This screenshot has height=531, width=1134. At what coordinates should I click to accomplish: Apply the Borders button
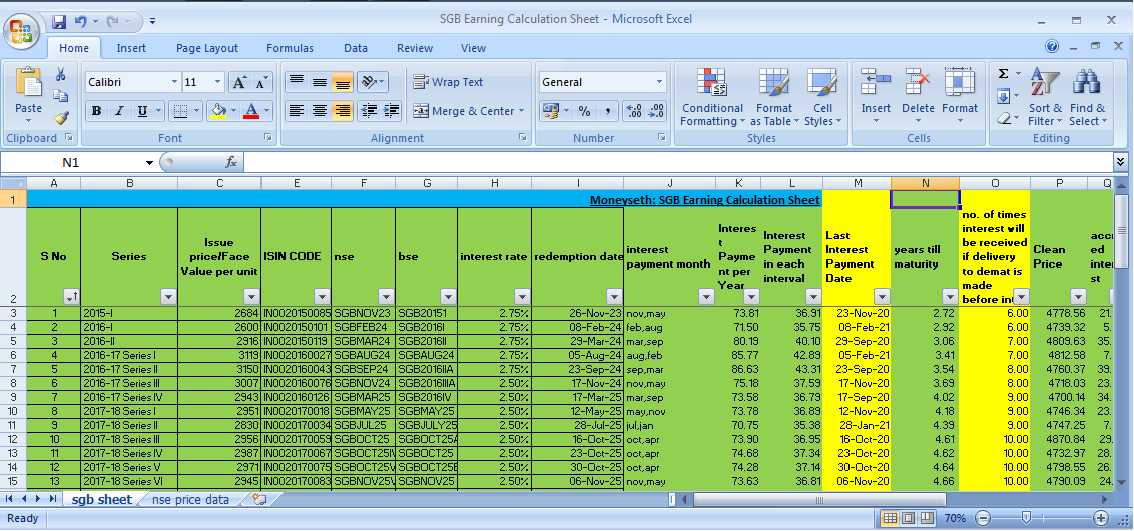click(x=178, y=111)
